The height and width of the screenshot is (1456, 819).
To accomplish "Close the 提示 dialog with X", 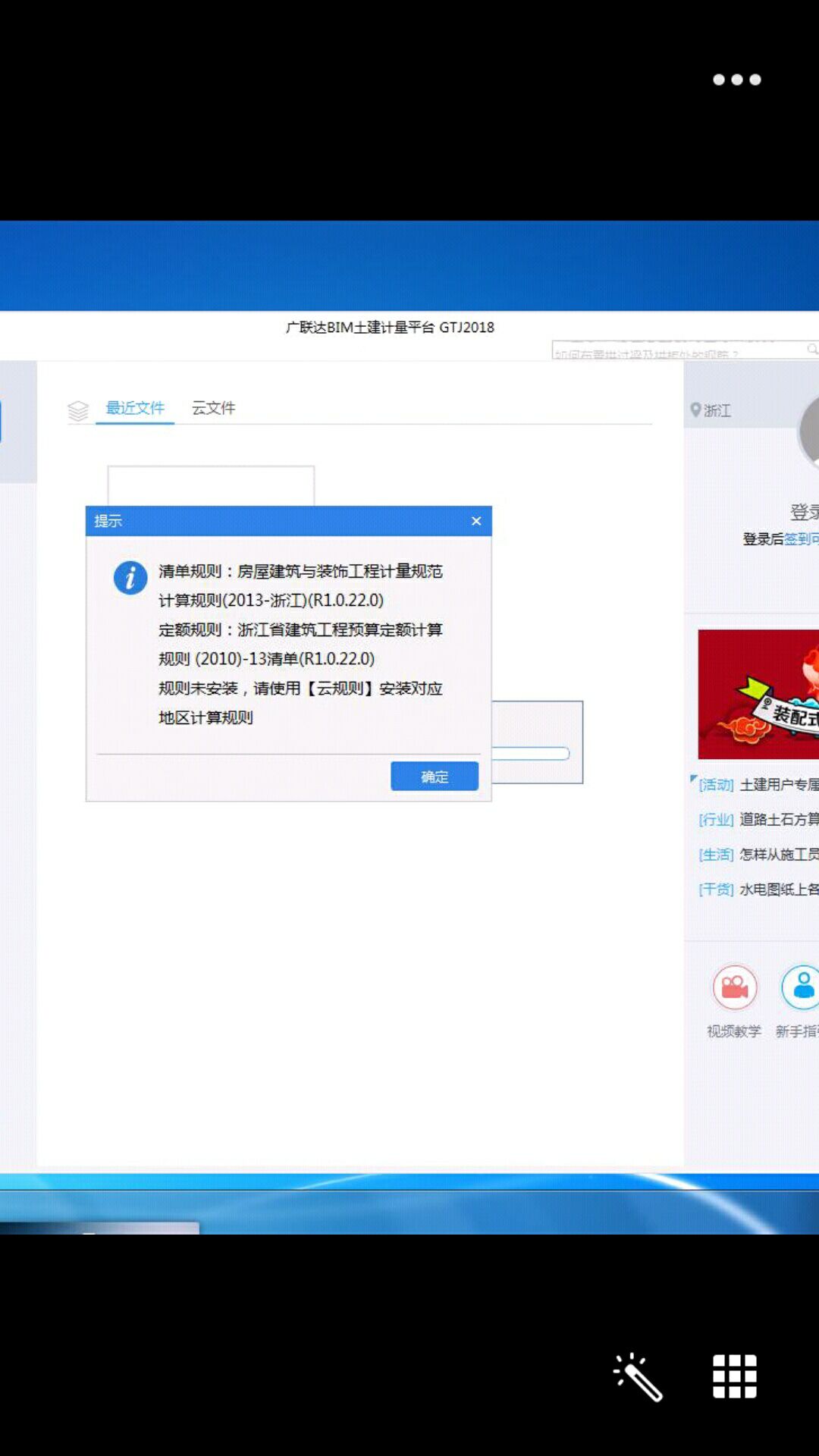I will [x=476, y=521].
